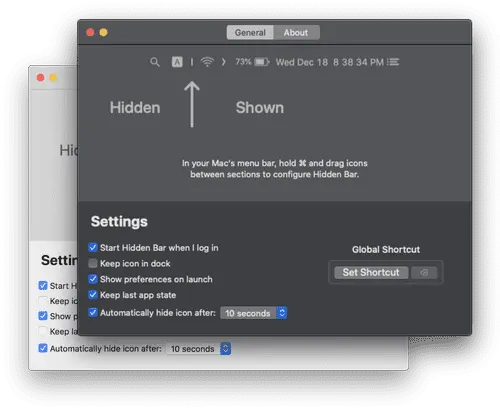This screenshot has height=408, width=500.
Task: Open the '10 seconds' dropdown in light window
Action: point(199,349)
